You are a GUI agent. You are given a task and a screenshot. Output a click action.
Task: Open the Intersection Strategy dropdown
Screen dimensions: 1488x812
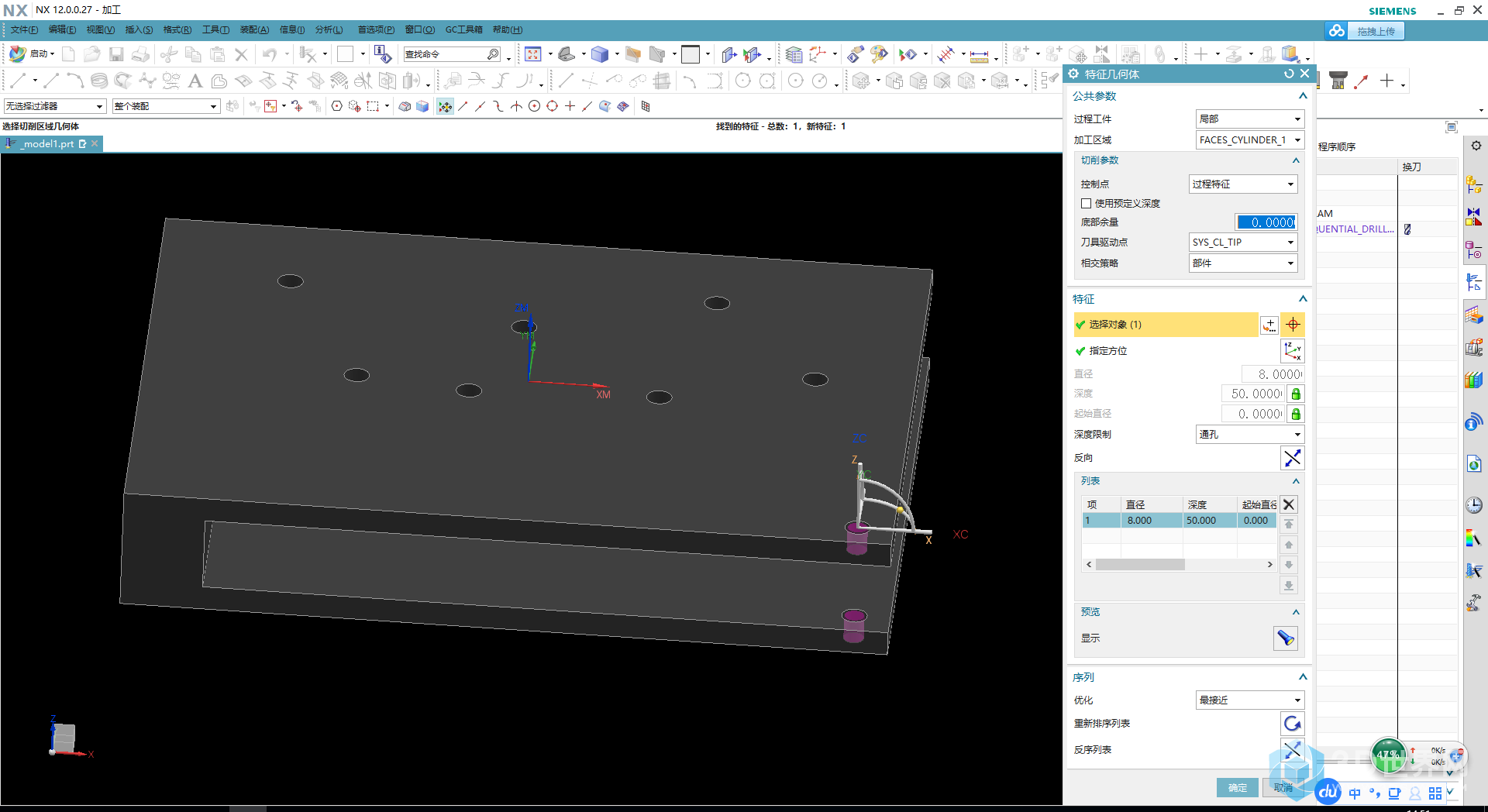(x=1243, y=263)
